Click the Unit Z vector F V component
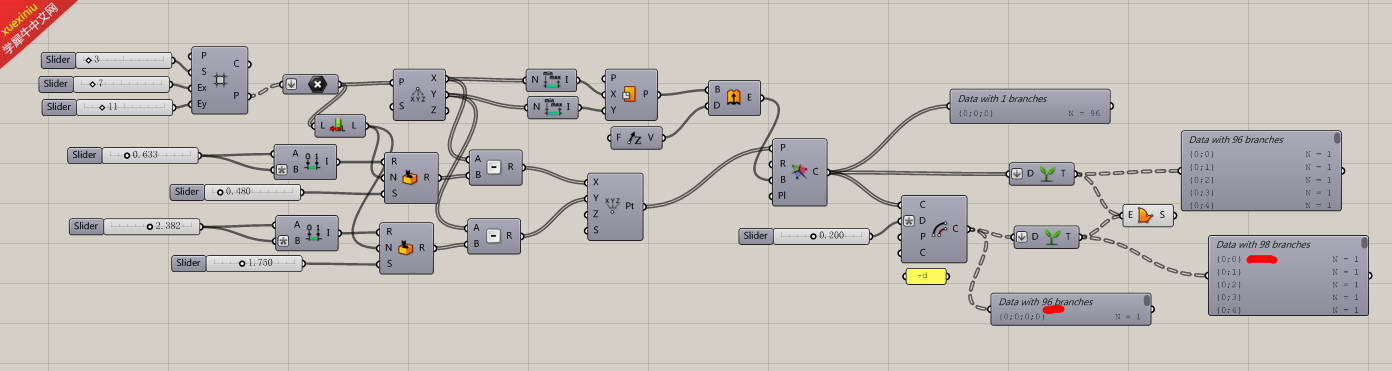 636,138
